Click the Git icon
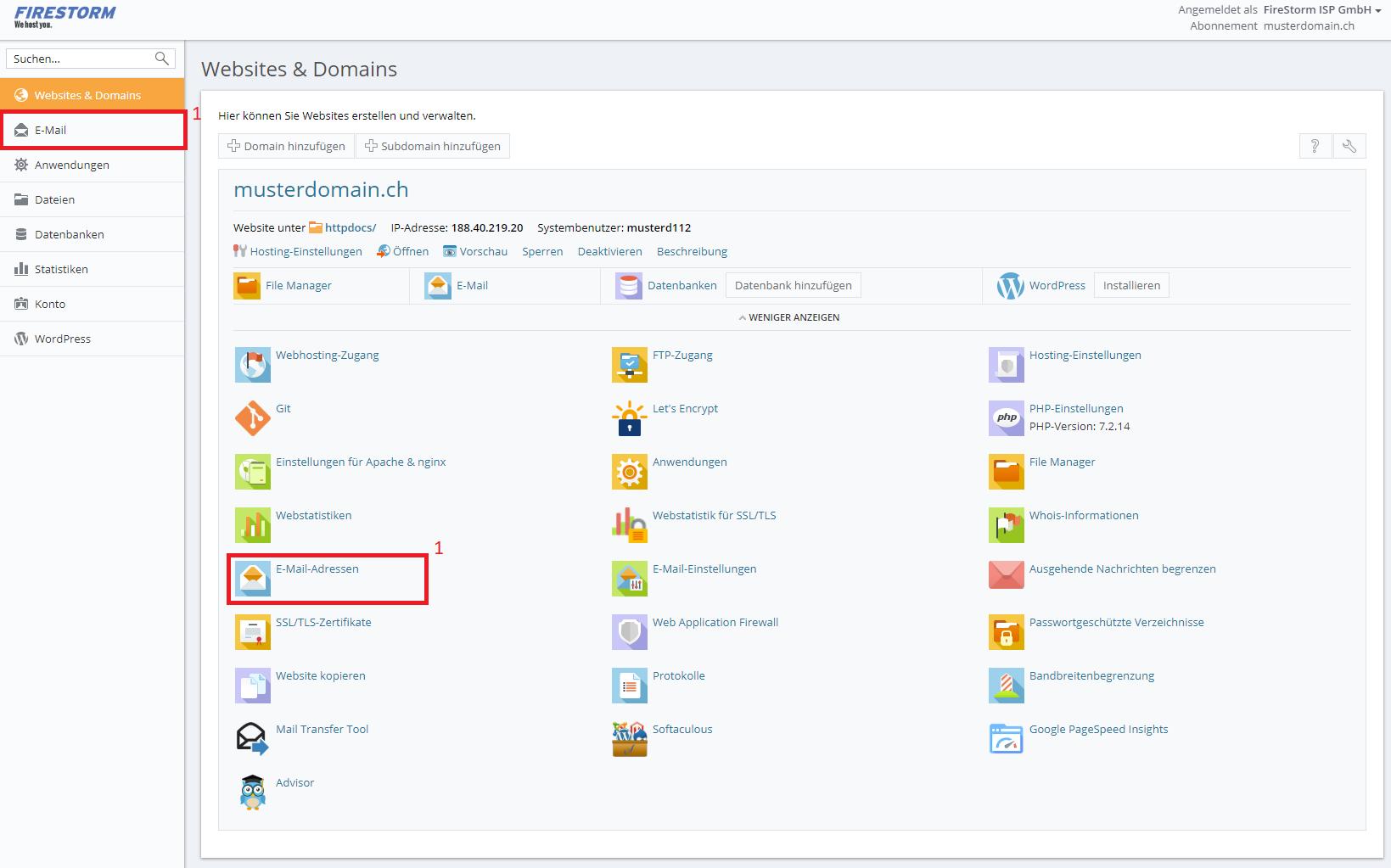The image size is (1391, 868). (x=252, y=418)
